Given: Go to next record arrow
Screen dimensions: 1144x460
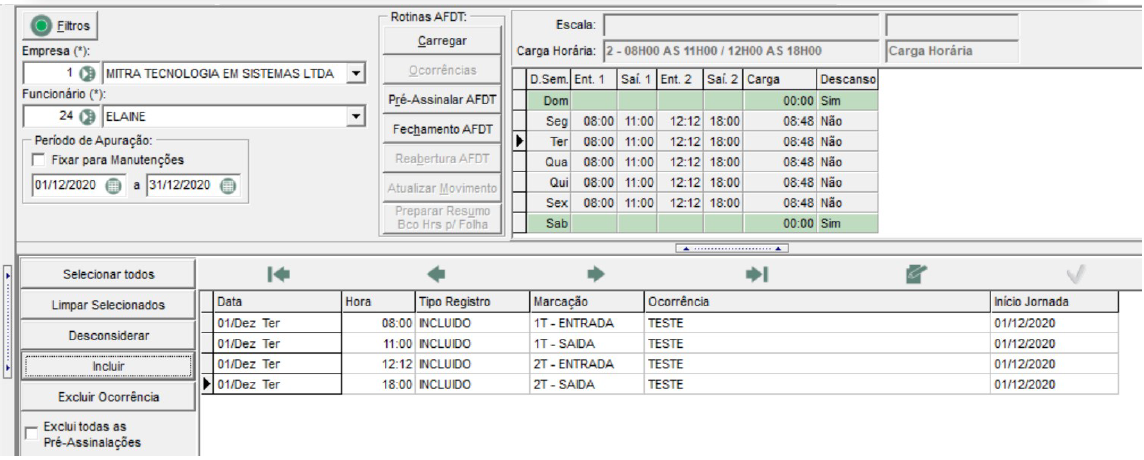Looking at the screenshot, I should pos(596,275).
